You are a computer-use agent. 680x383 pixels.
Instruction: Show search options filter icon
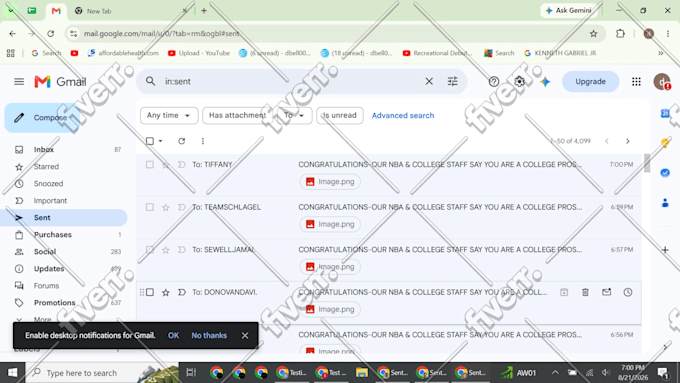tap(452, 81)
